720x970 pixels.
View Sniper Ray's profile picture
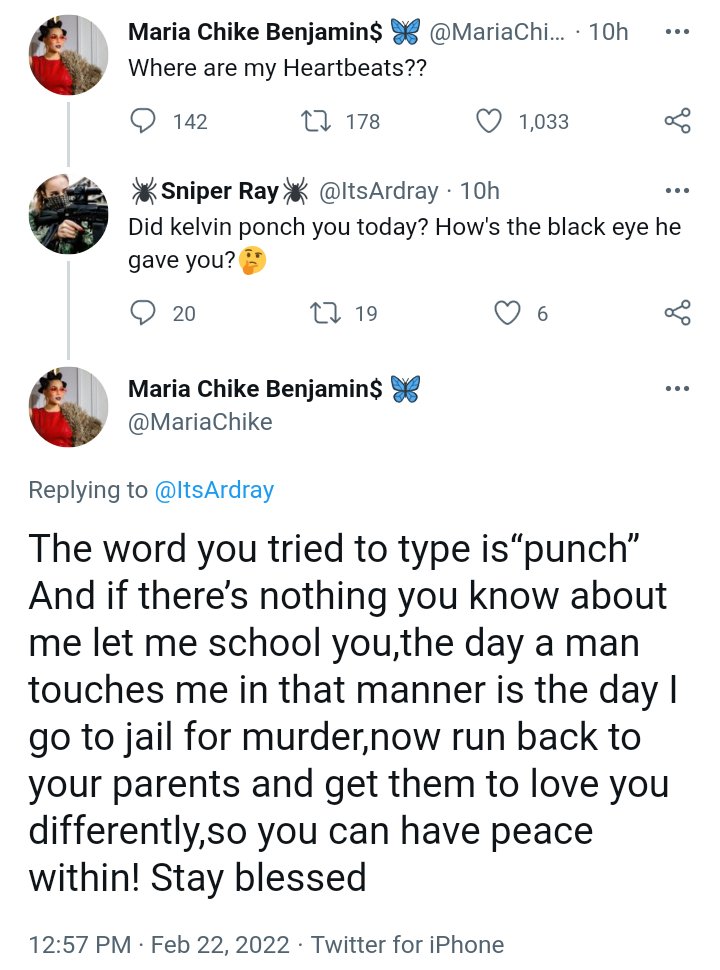[68, 214]
